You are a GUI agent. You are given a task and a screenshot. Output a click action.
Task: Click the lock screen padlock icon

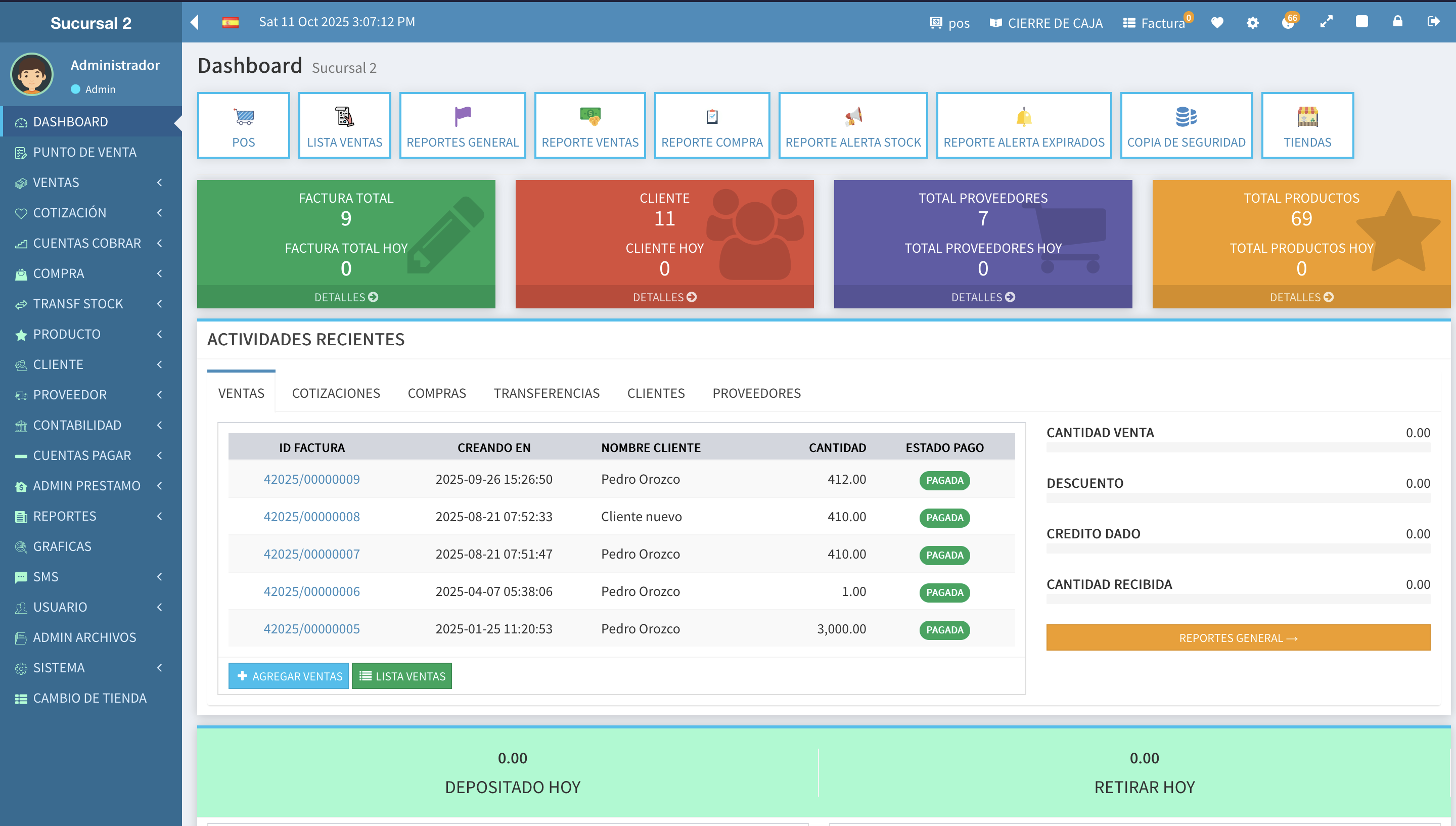(1397, 22)
